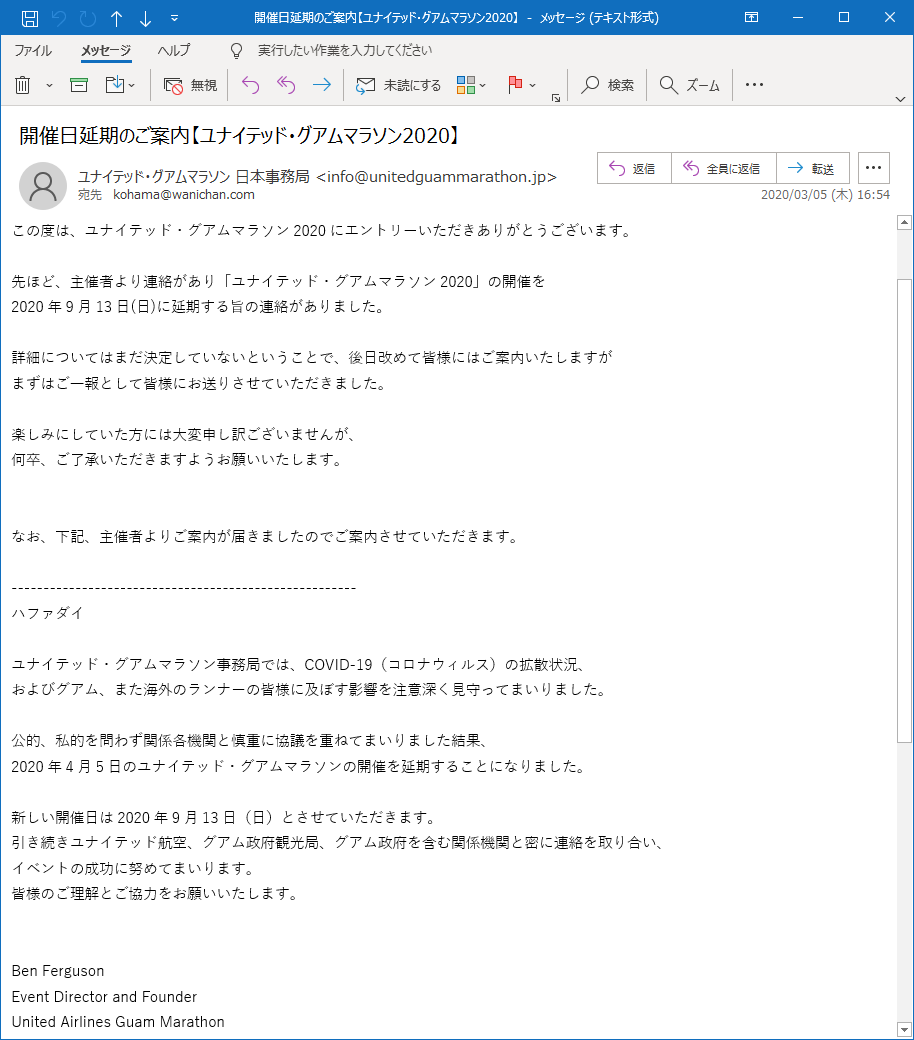Click the Archive icon
The width and height of the screenshot is (914, 1040).
click(78, 85)
